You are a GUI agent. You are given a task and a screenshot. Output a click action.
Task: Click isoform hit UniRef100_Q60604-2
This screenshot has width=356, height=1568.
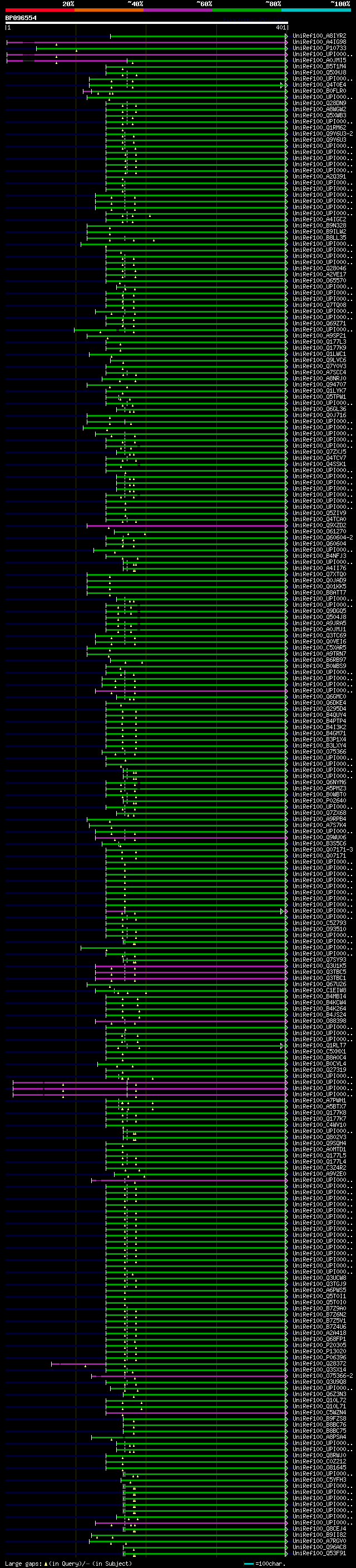pos(323,537)
